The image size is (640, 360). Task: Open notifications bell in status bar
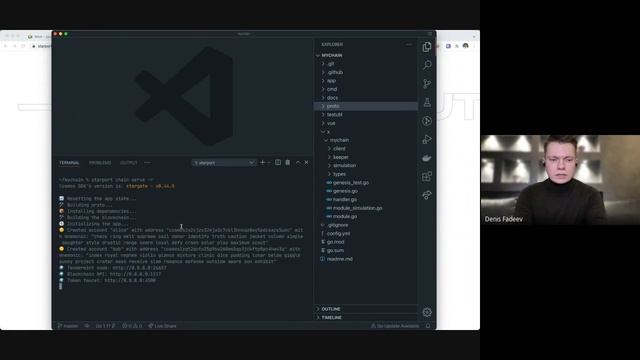(x=428, y=326)
